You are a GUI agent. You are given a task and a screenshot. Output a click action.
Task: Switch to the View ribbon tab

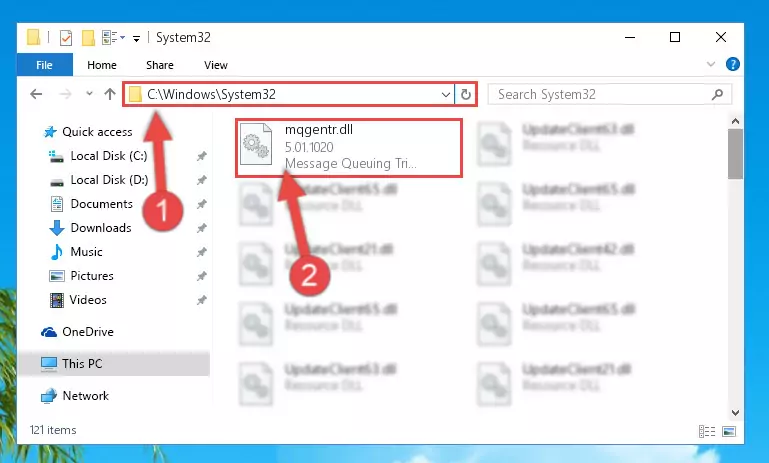(216, 65)
